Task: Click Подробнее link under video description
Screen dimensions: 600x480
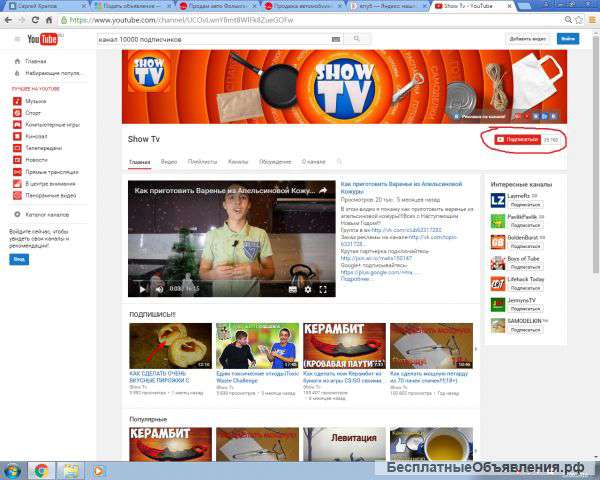Action: point(355,279)
